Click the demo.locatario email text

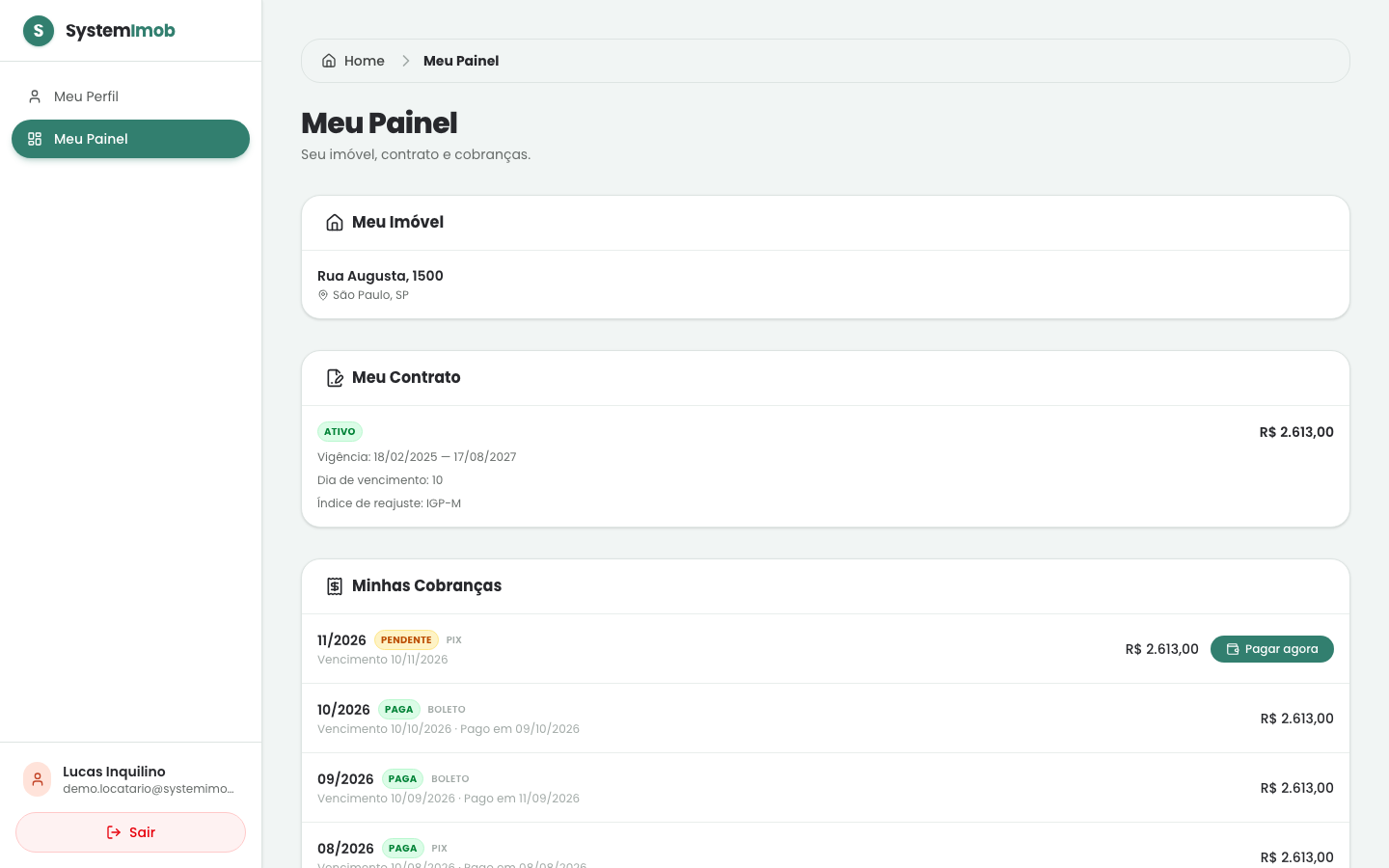149,789
